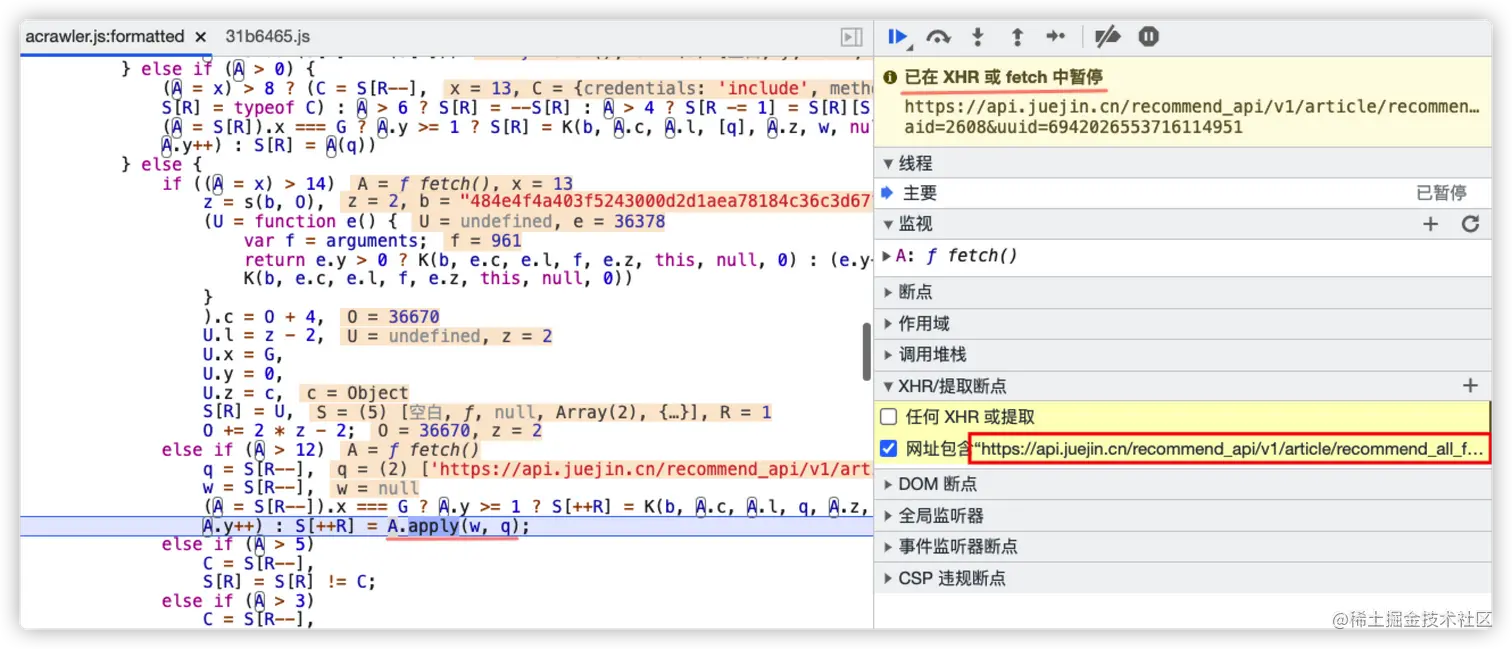This screenshot has height=649, width=1512.
Task: Click the 'else if (A > 5)' line
Action: pos(238,545)
